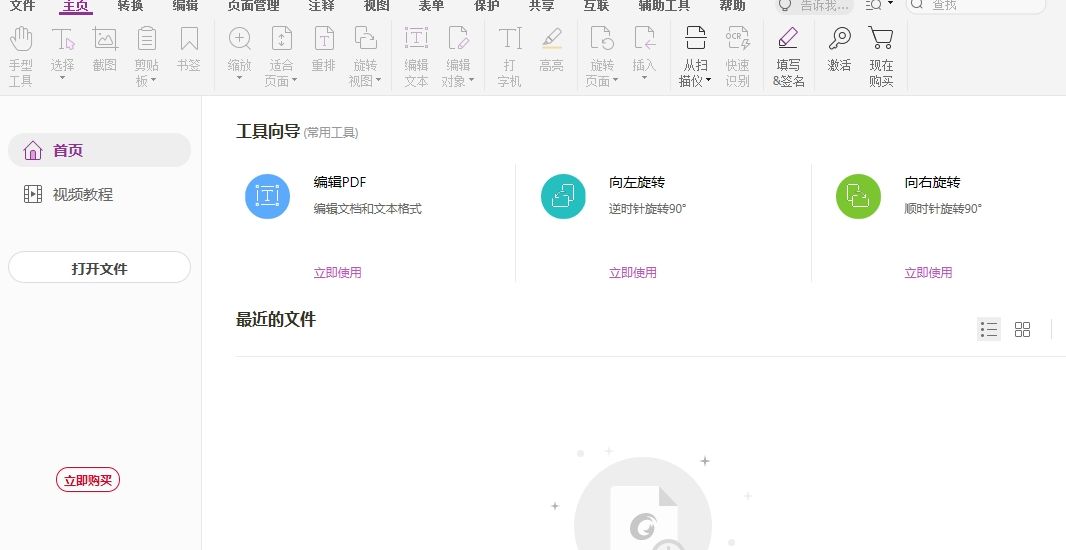Switch recent files to list view
This screenshot has width=1066, height=550.
(x=989, y=329)
